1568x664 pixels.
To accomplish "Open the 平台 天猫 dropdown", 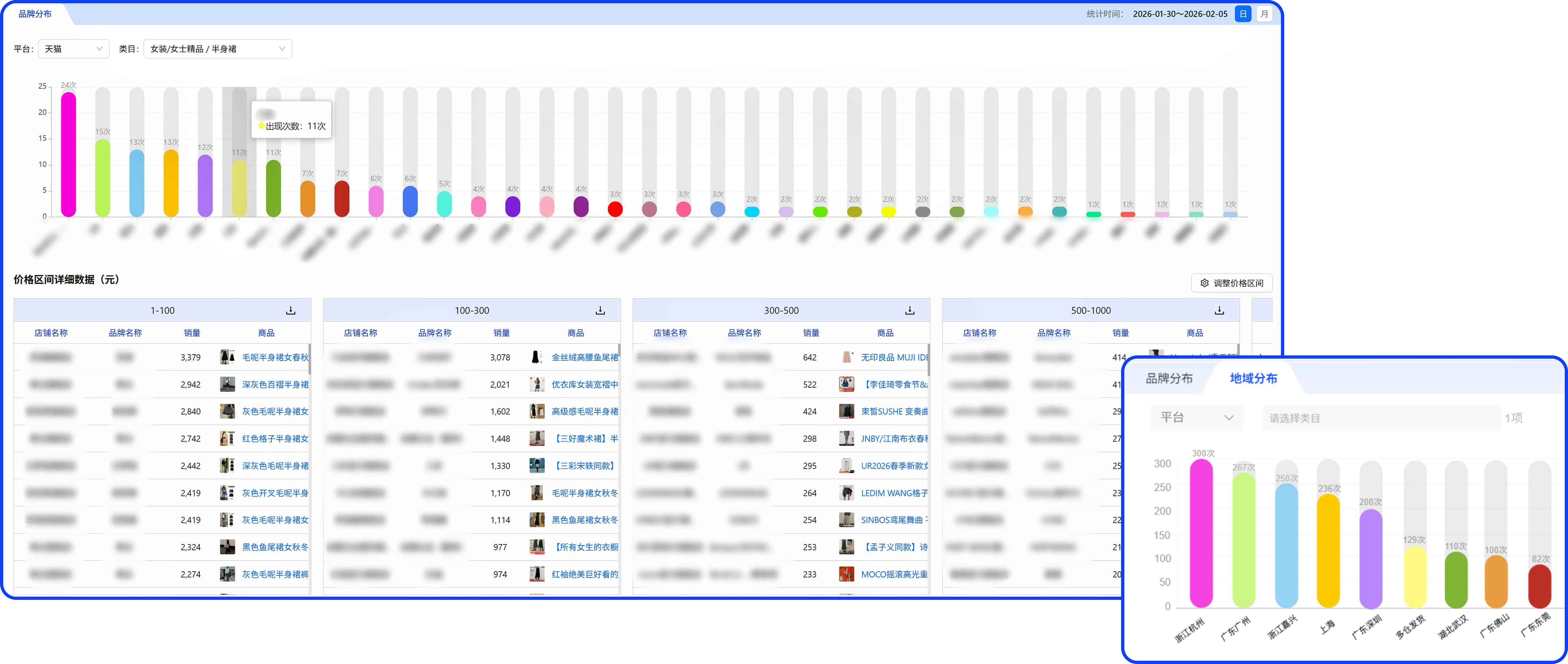I will pyautogui.click(x=73, y=49).
